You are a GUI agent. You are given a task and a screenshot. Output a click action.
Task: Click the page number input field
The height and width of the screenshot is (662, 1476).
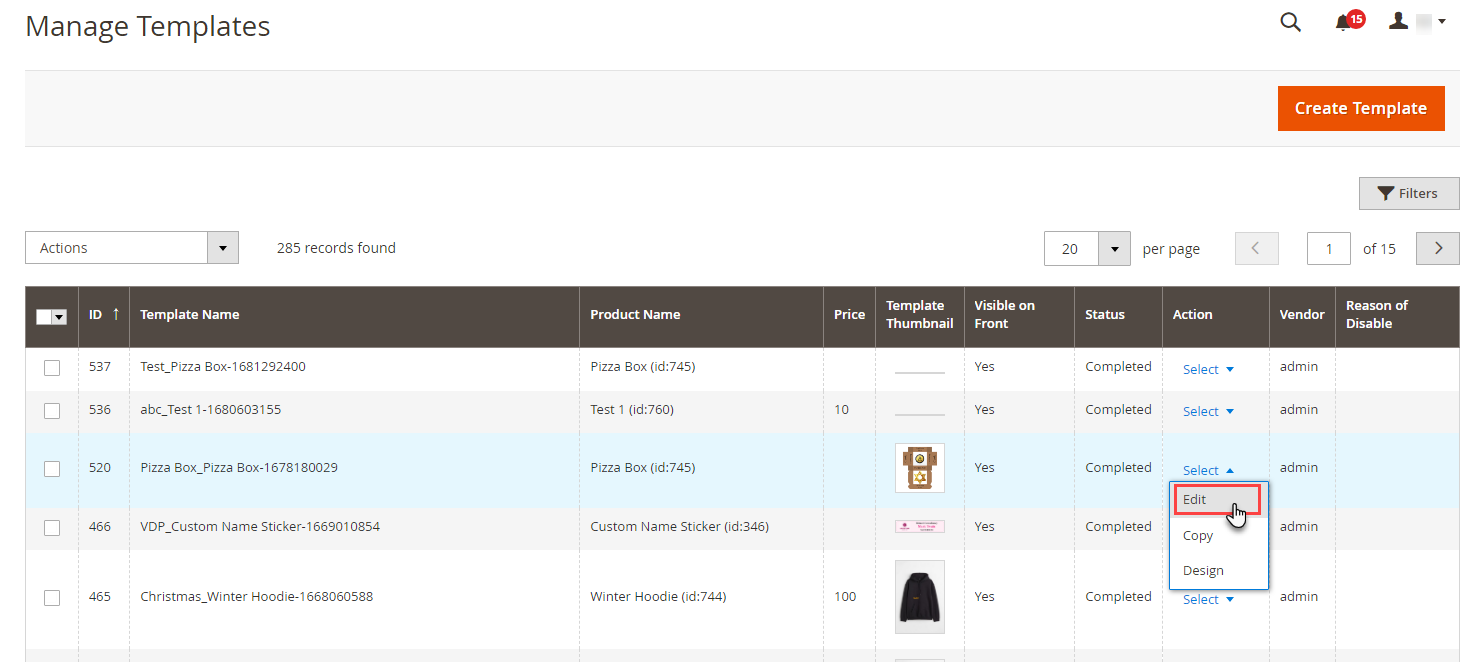(x=1328, y=248)
